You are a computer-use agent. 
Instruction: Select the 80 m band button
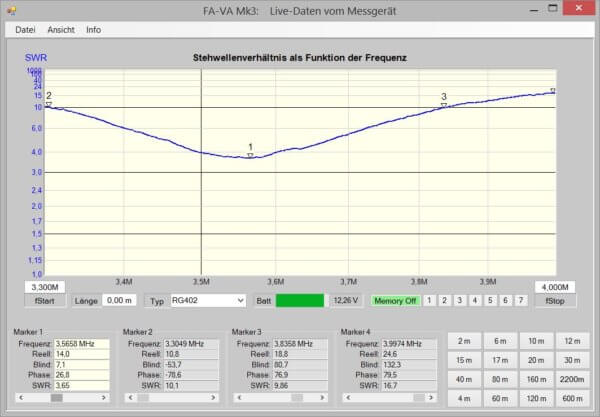coord(500,379)
